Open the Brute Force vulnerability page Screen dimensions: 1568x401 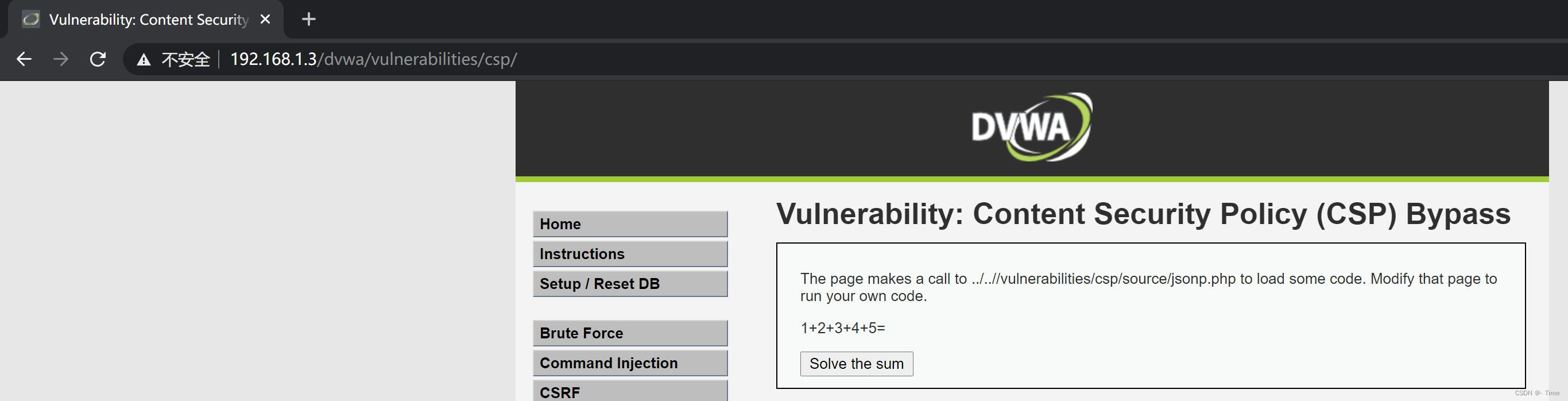tap(629, 333)
